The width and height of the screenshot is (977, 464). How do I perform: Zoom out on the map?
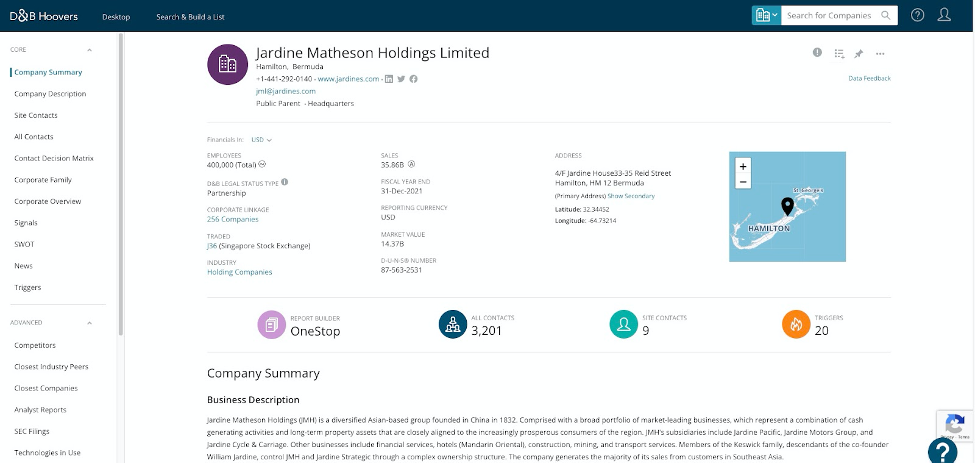coord(743,182)
